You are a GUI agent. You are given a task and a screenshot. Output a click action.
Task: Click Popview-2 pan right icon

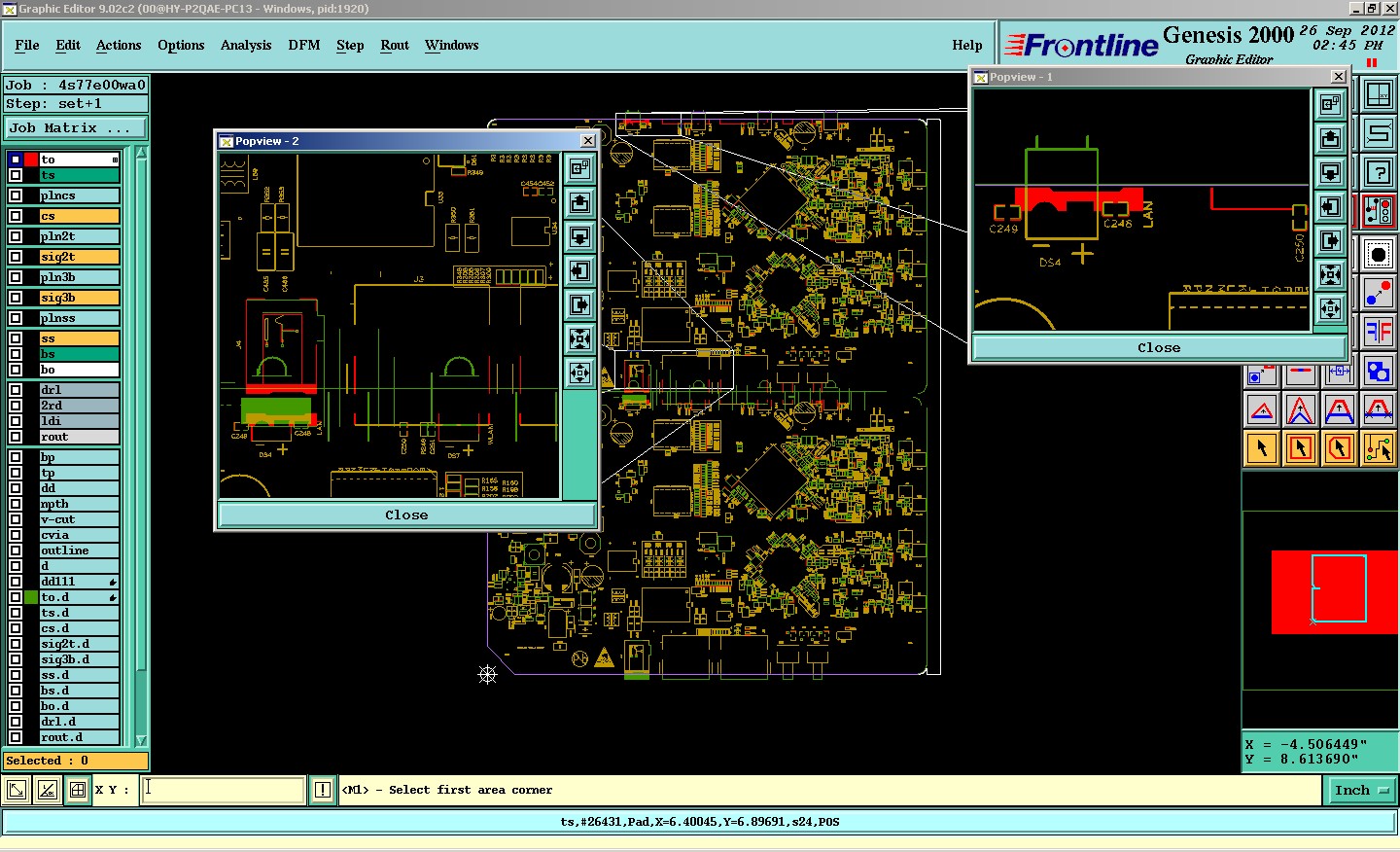point(579,305)
